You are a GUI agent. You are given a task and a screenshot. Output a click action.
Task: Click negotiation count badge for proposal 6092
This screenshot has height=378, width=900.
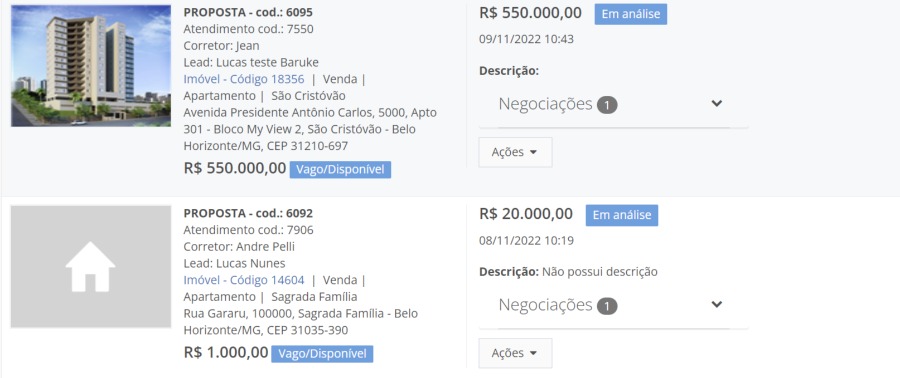point(607,306)
